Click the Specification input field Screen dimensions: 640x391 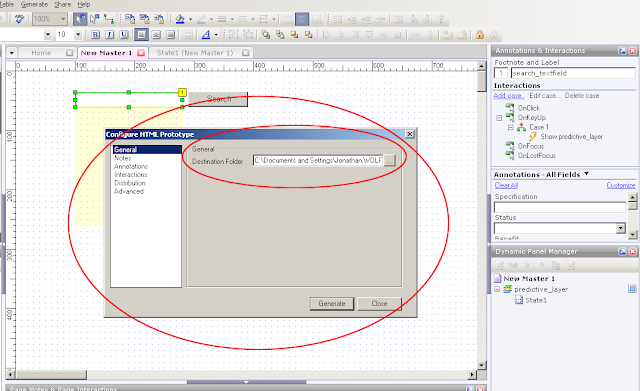point(560,207)
